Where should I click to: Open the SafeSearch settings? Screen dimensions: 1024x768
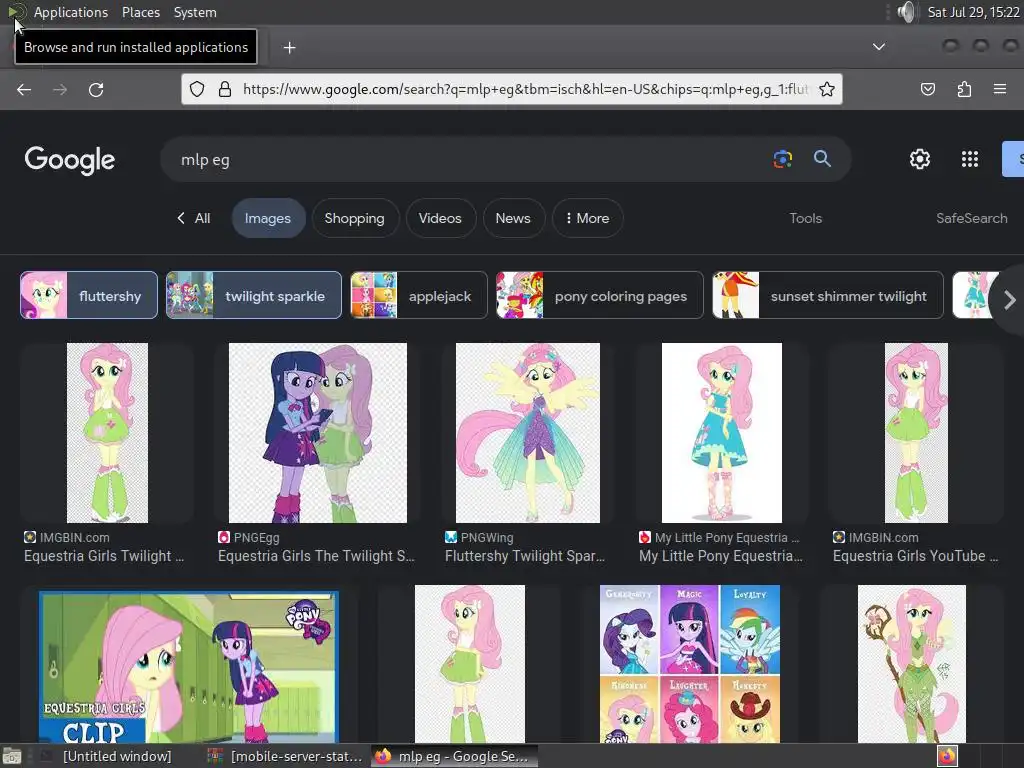click(971, 218)
